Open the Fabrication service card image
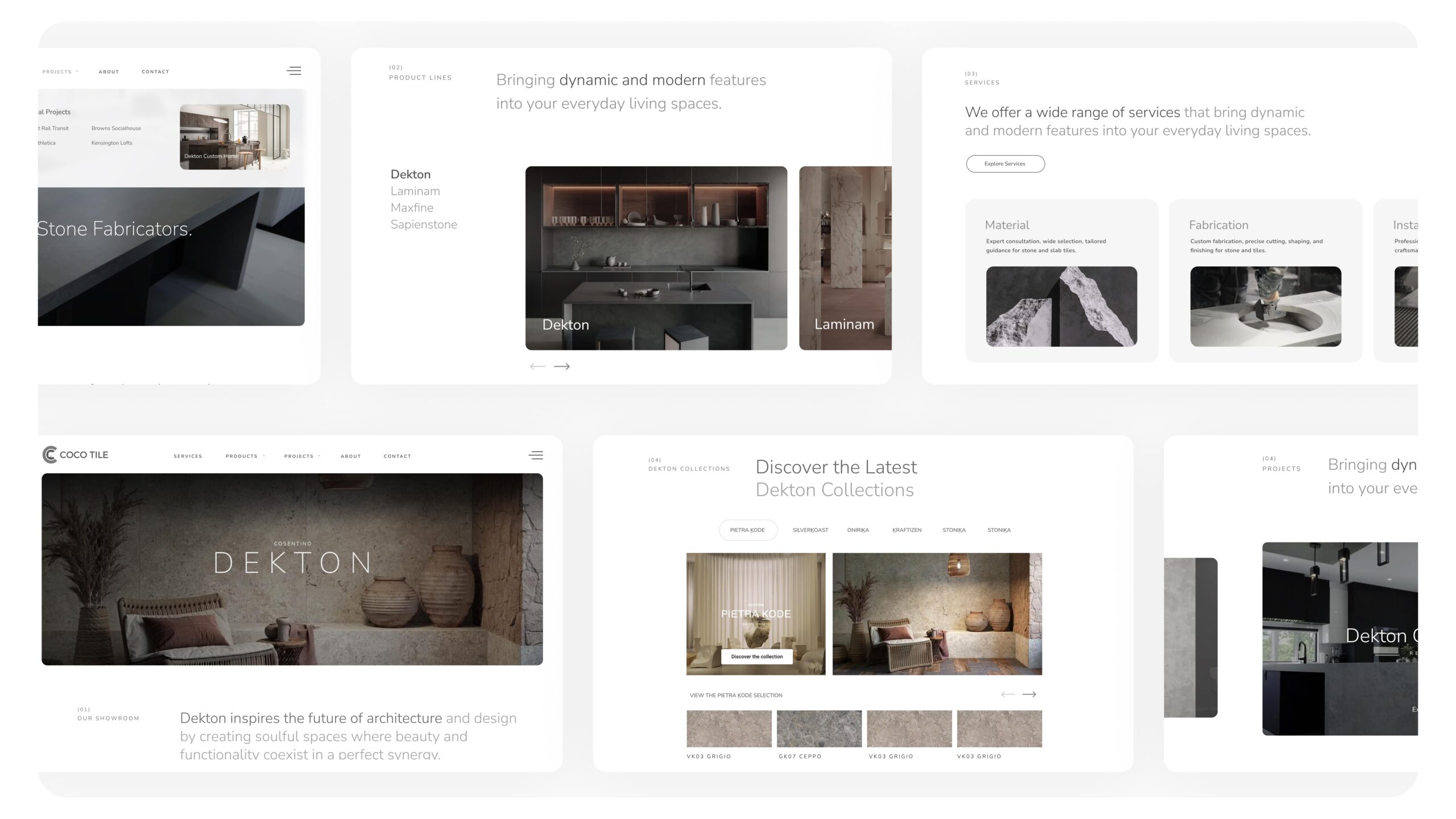Image resolution: width=1456 pixels, height=819 pixels. pyautogui.click(x=1265, y=306)
